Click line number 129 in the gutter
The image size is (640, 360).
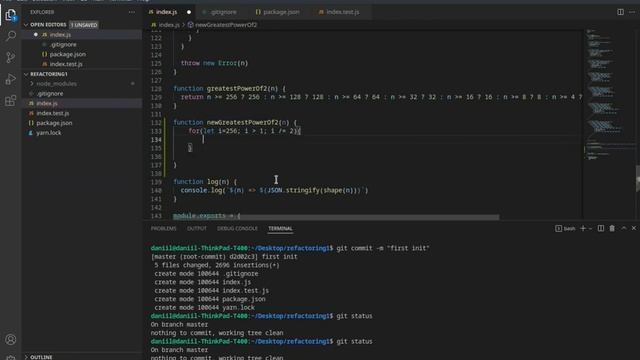[x=156, y=97]
